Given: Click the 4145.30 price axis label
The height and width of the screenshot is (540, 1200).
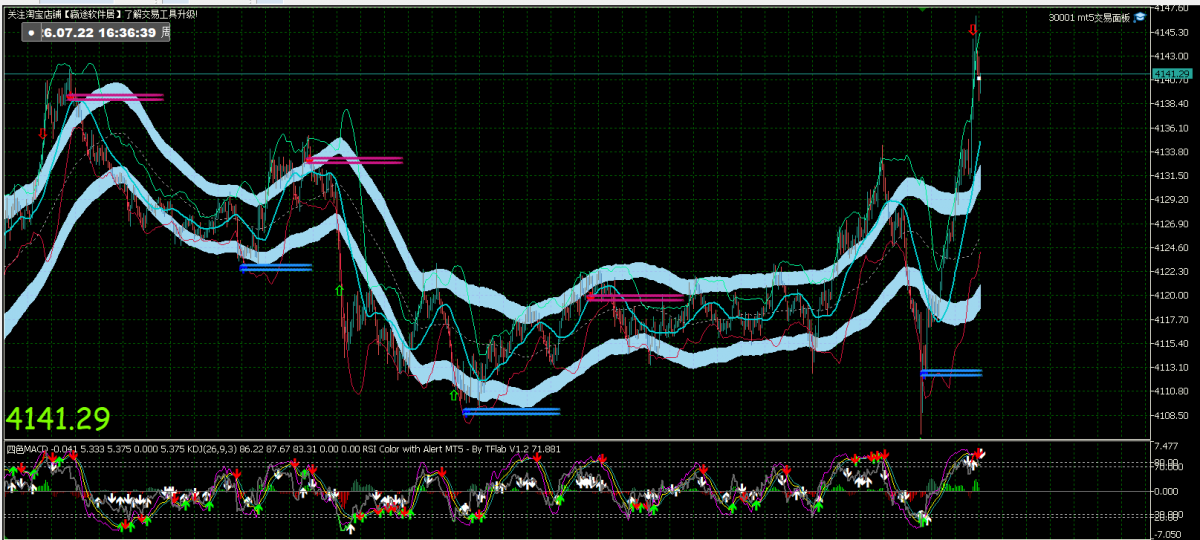Looking at the screenshot, I should click(1172, 32).
